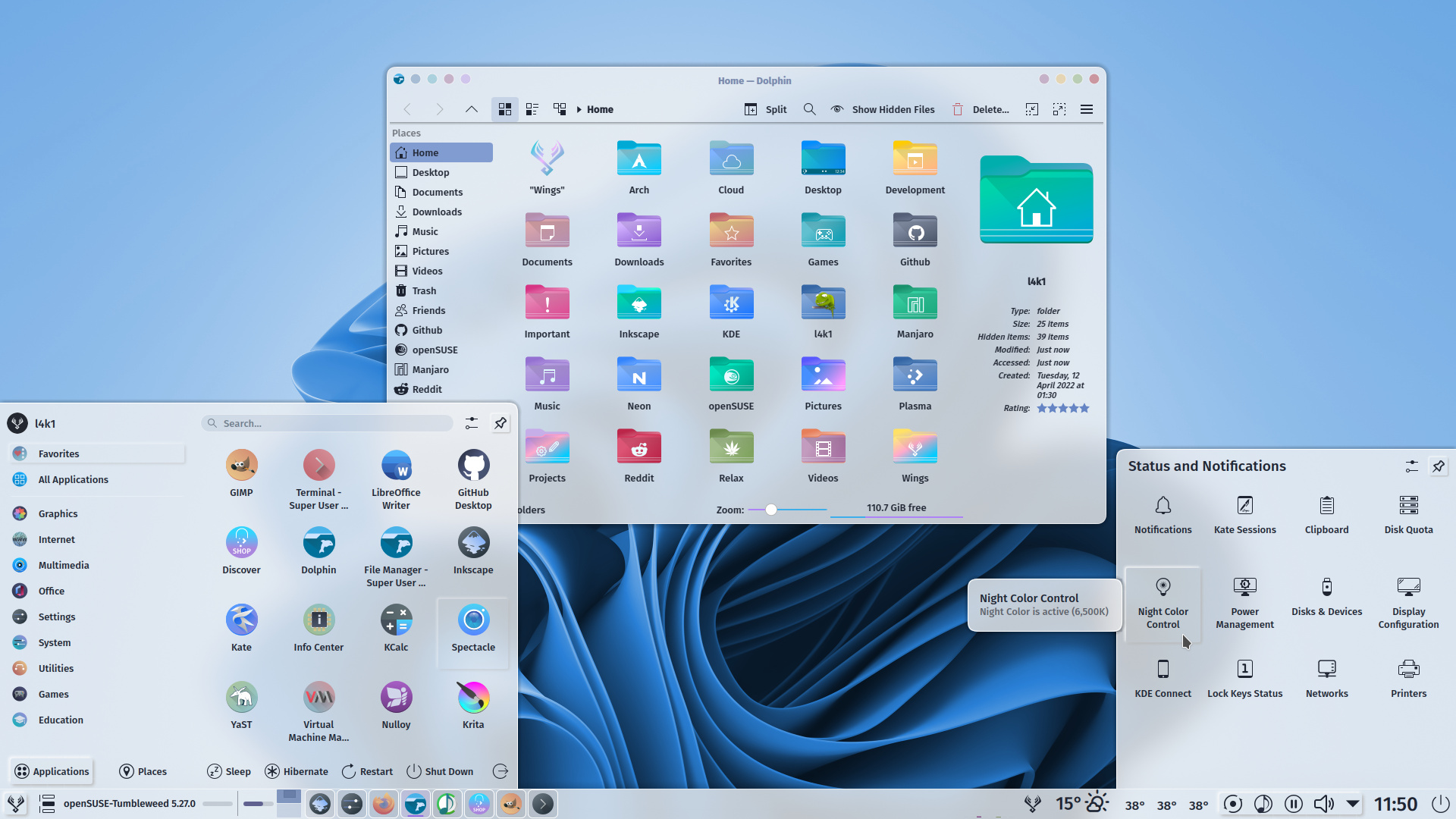This screenshot has width=1456, height=819.
Task: Open Clipboard applet in system tray panel
Action: point(1326,515)
